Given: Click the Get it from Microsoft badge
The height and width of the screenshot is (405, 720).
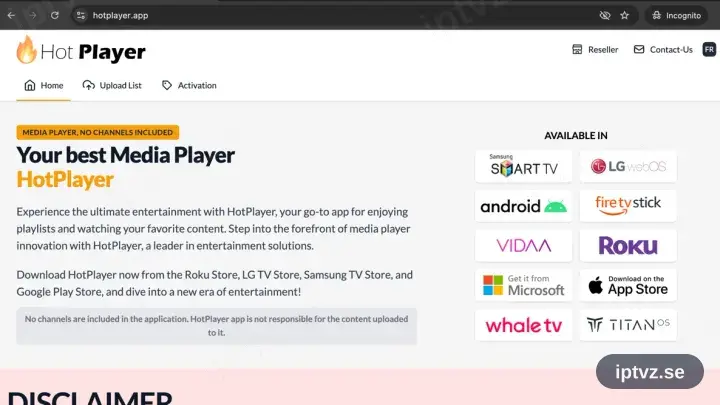Looking at the screenshot, I should (x=523, y=285).
